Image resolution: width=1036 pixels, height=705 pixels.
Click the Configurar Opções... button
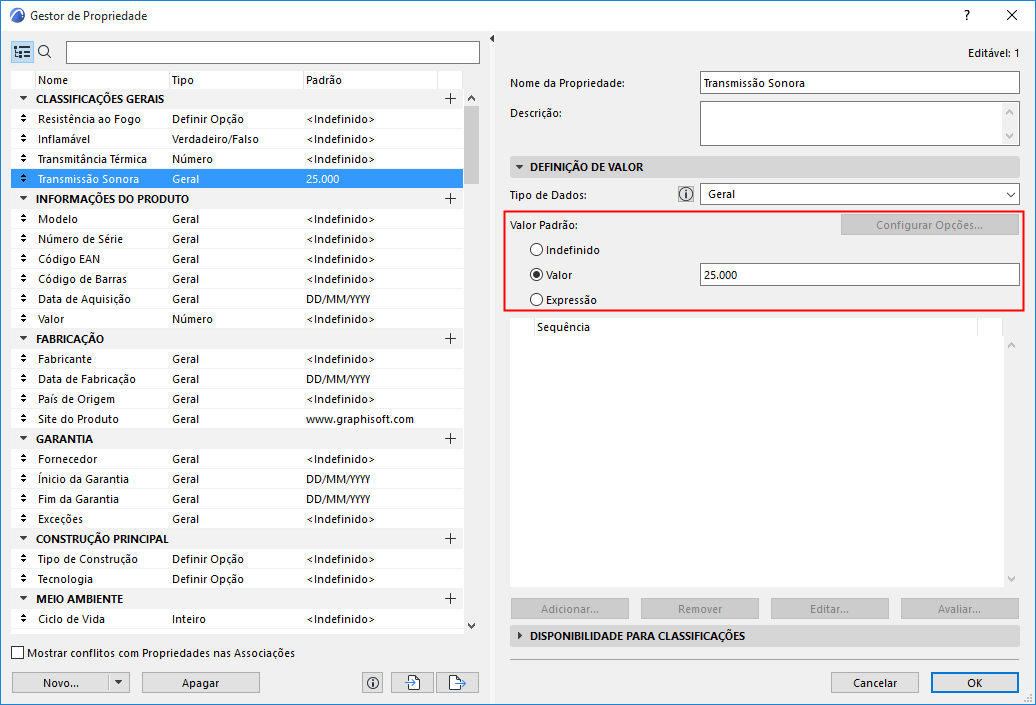930,225
